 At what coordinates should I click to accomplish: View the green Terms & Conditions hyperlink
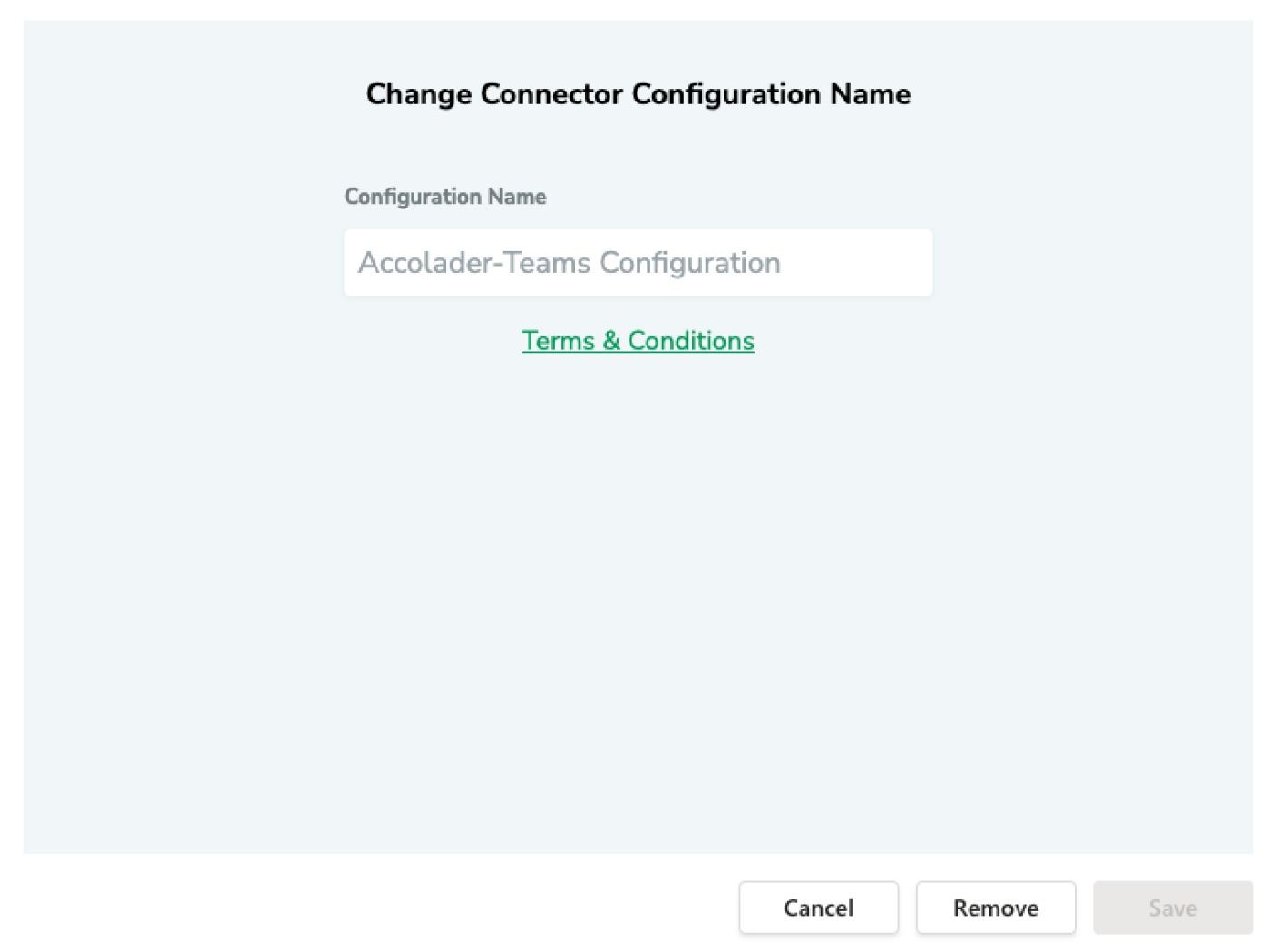(x=638, y=341)
